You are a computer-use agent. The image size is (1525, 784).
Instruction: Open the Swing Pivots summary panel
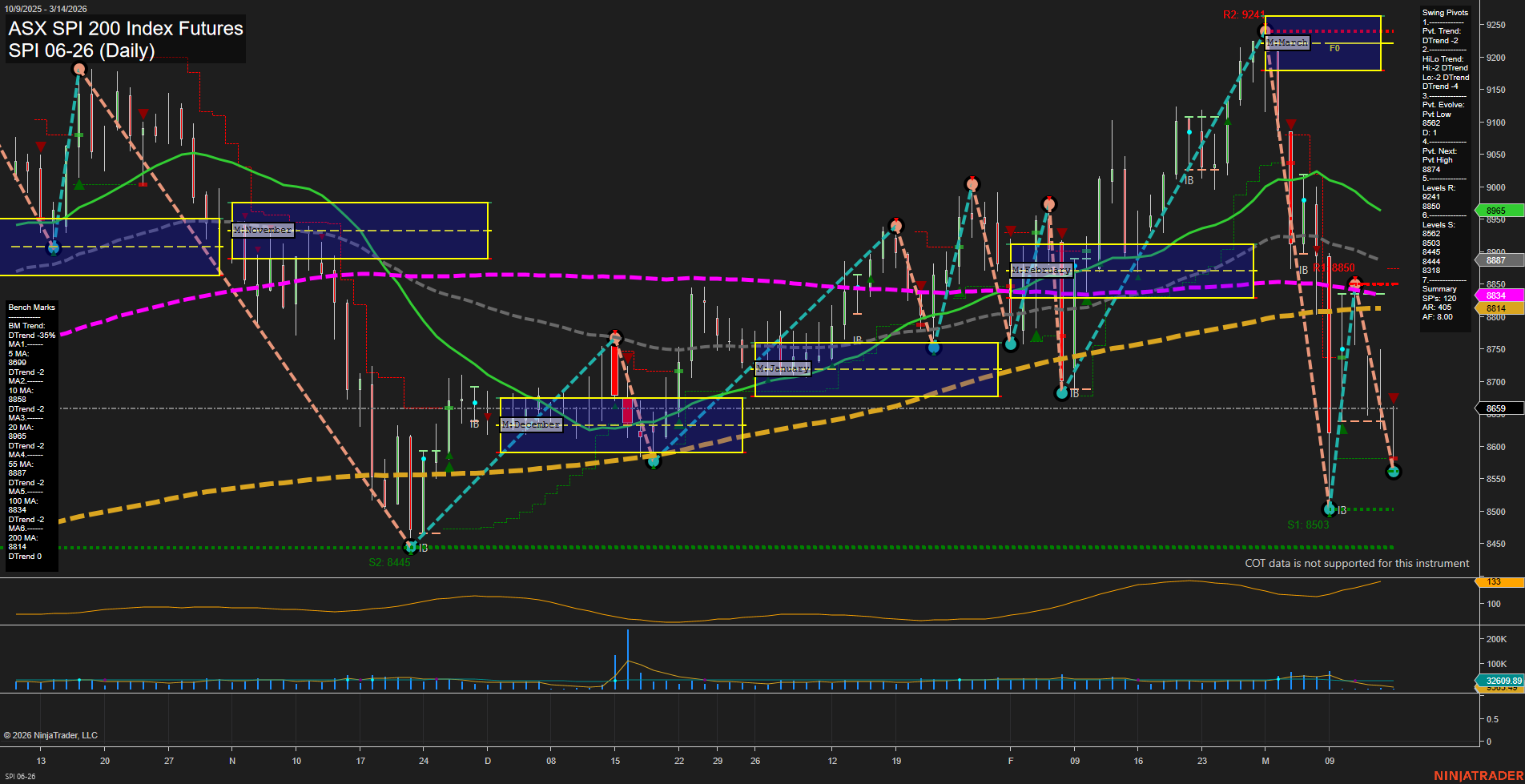point(1444,13)
